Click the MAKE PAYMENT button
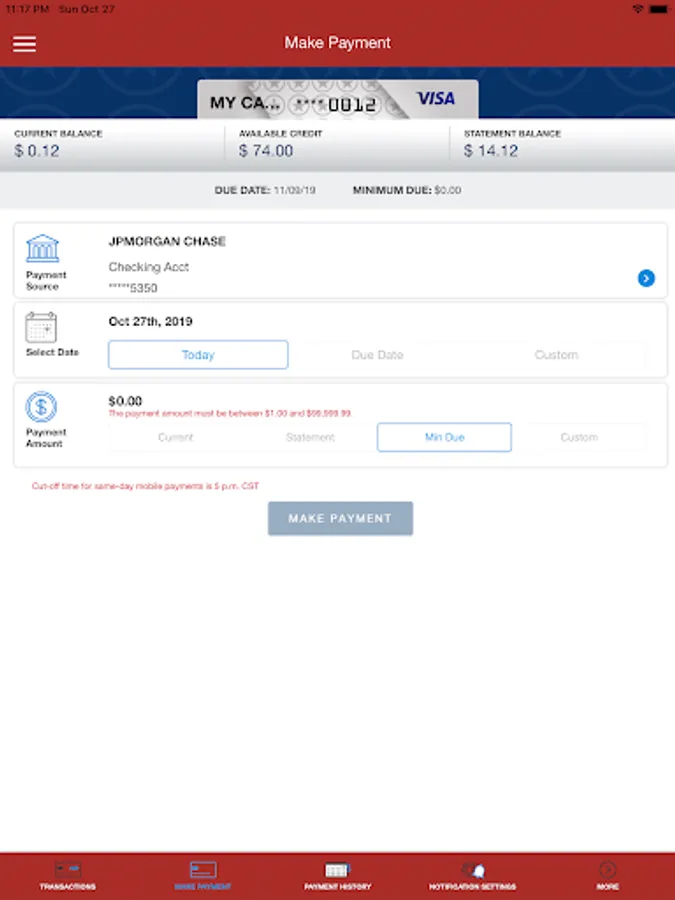The image size is (675, 900). point(340,518)
